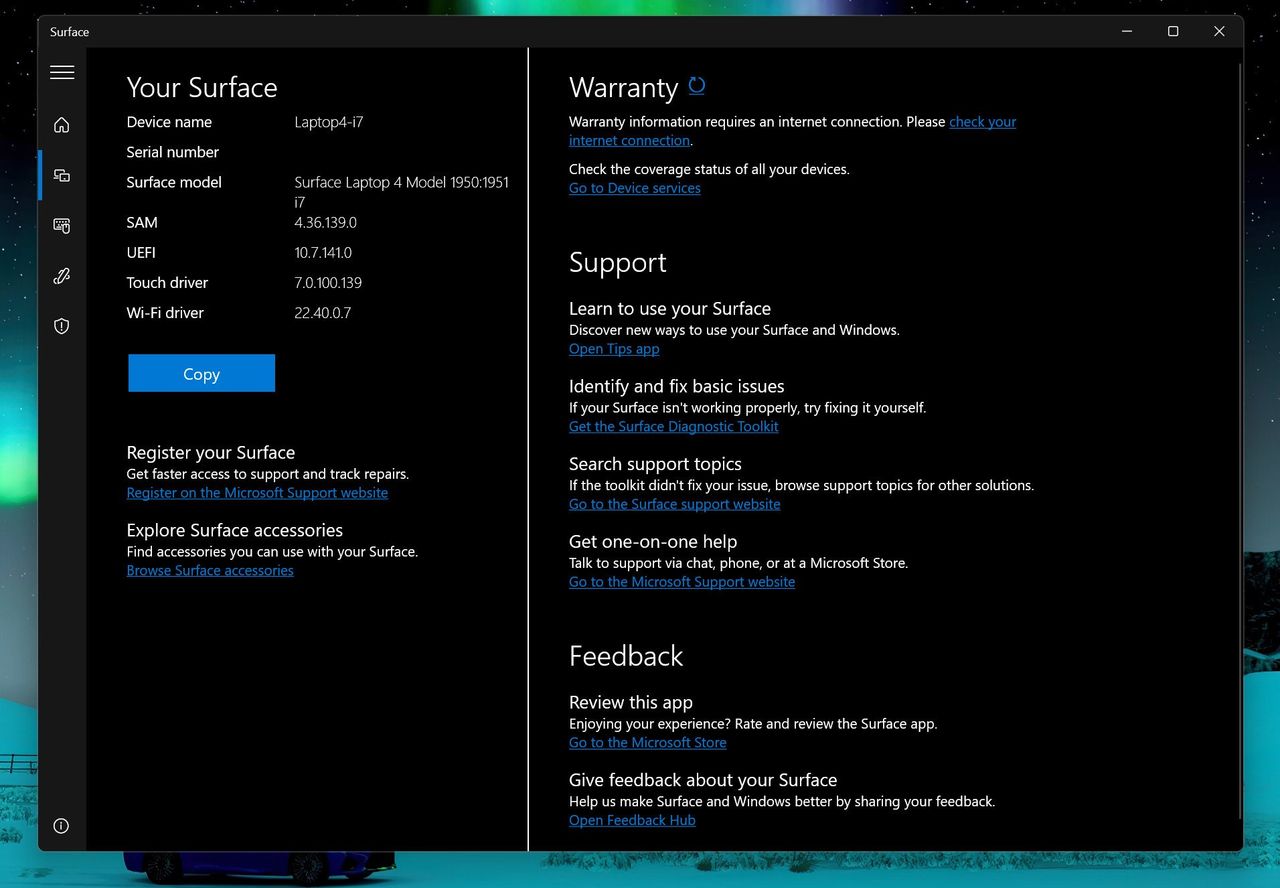Click Give feedback about your Surface heading
This screenshot has width=1280, height=888.
(703, 780)
